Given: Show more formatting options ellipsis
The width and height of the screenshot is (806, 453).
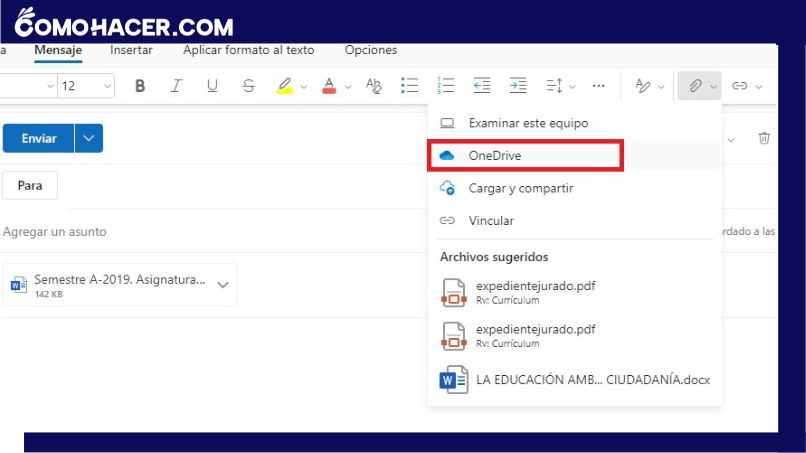Looking at the screenshot, I should (x=598, y=86).
